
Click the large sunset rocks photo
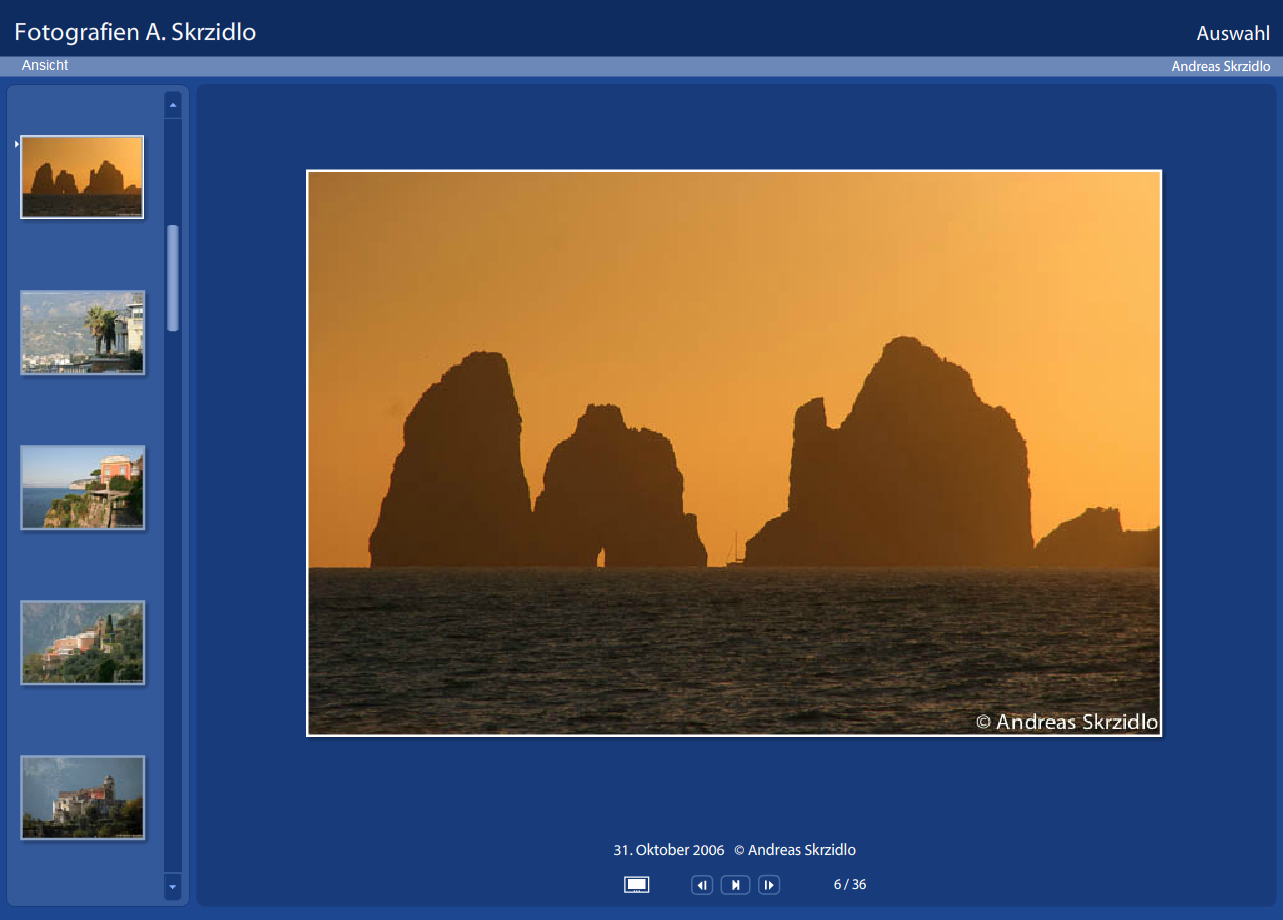734,453
